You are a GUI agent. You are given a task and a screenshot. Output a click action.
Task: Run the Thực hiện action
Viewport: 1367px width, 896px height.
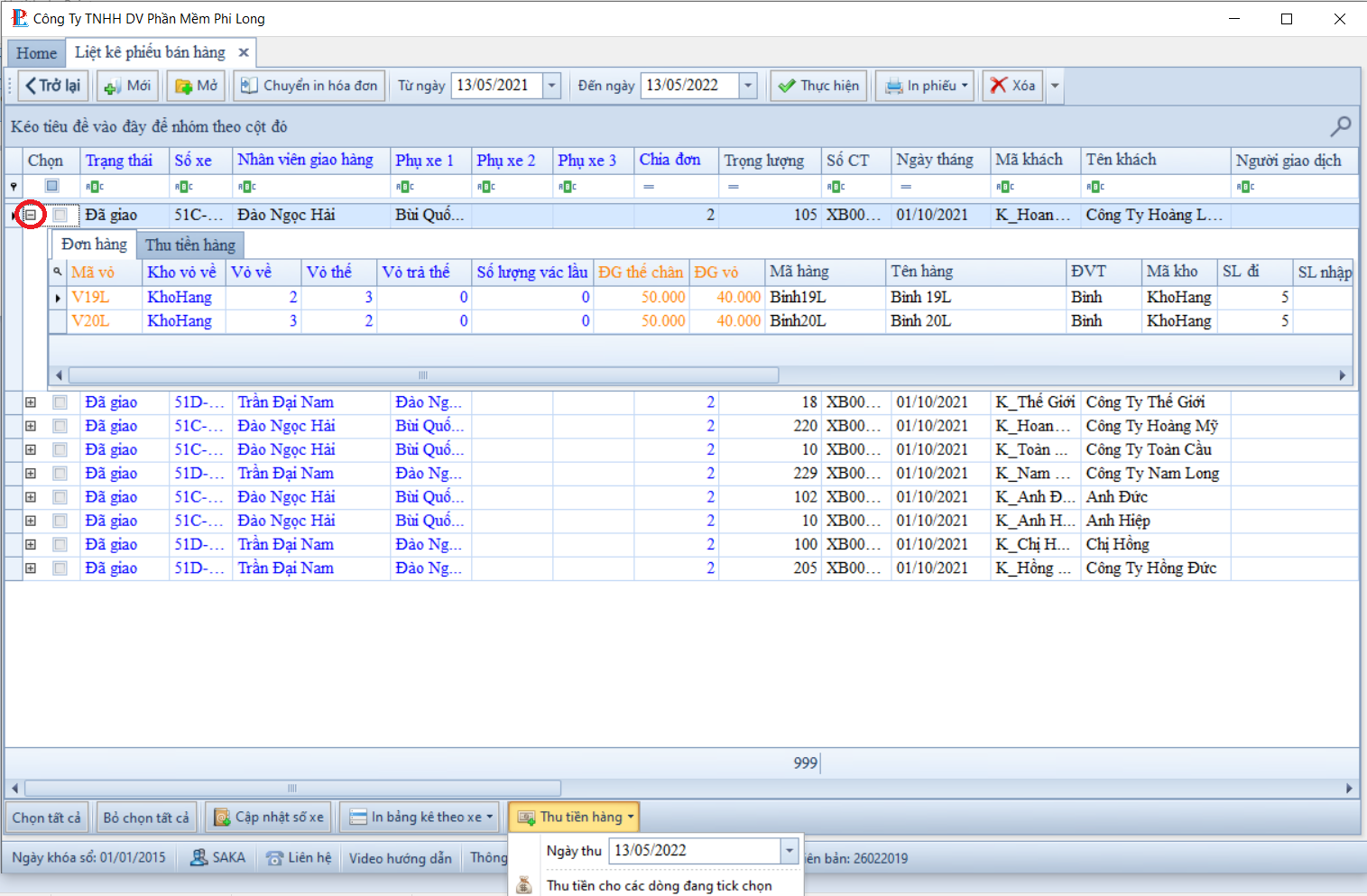click(818, 86)
